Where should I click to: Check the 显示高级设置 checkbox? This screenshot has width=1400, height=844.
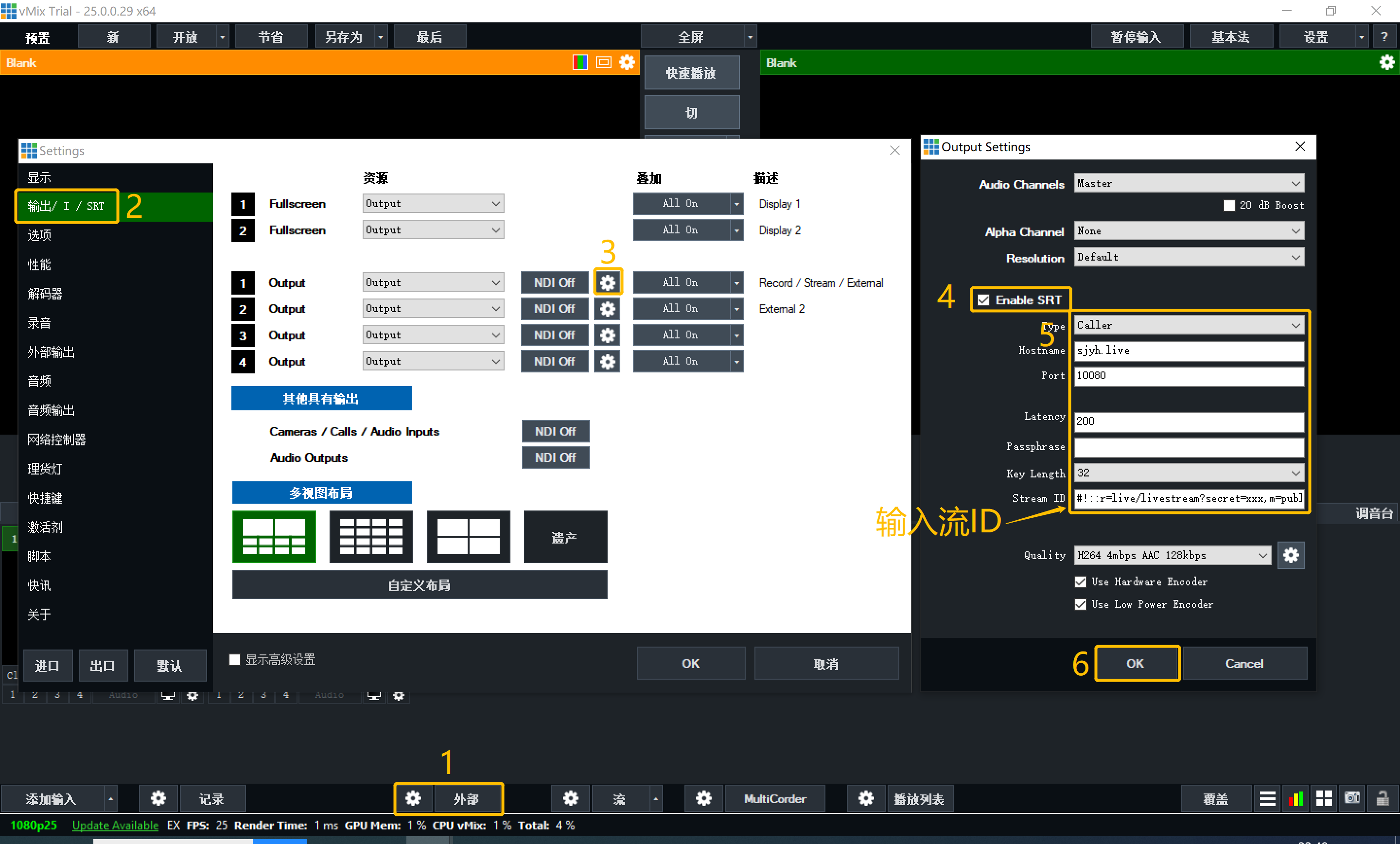pos(235,659)
